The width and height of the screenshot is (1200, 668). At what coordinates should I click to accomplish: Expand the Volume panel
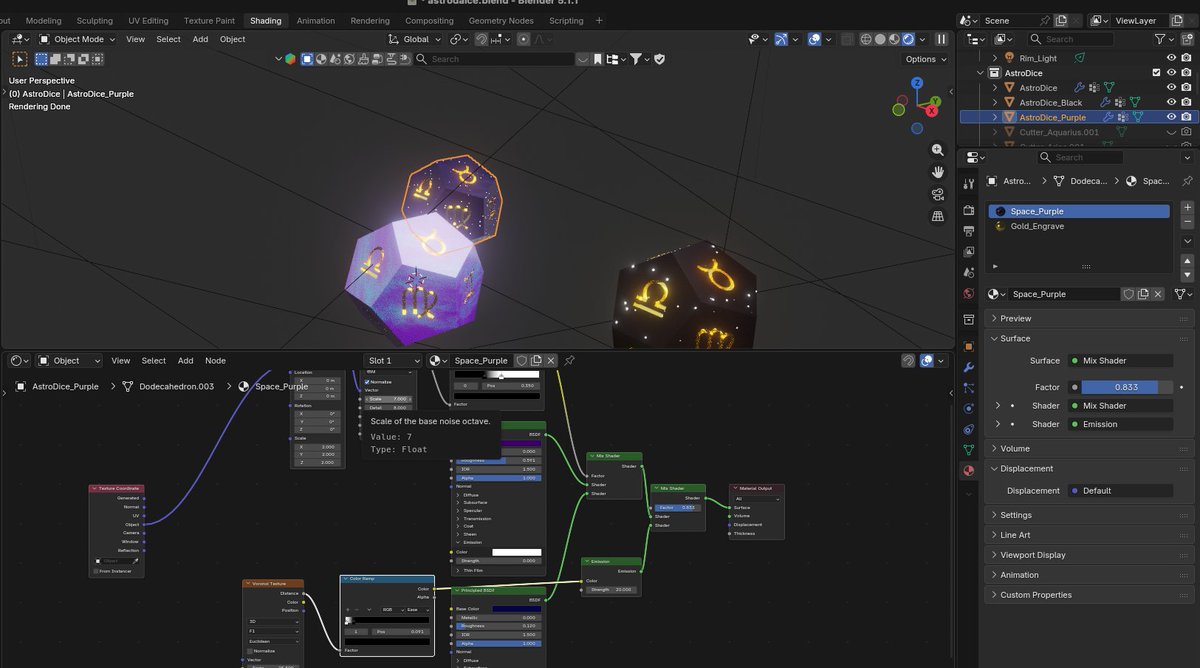pyautogui.click(x=1090, y=448)
